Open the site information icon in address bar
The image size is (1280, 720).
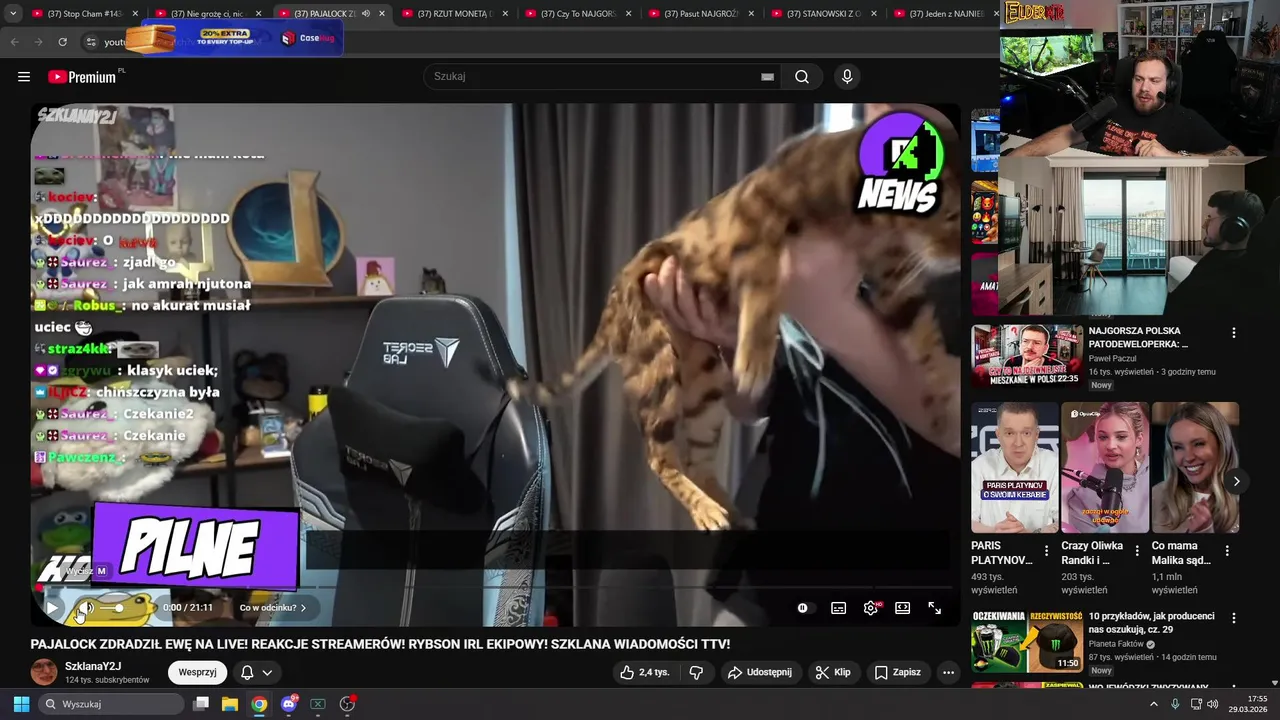pos(90,42)
